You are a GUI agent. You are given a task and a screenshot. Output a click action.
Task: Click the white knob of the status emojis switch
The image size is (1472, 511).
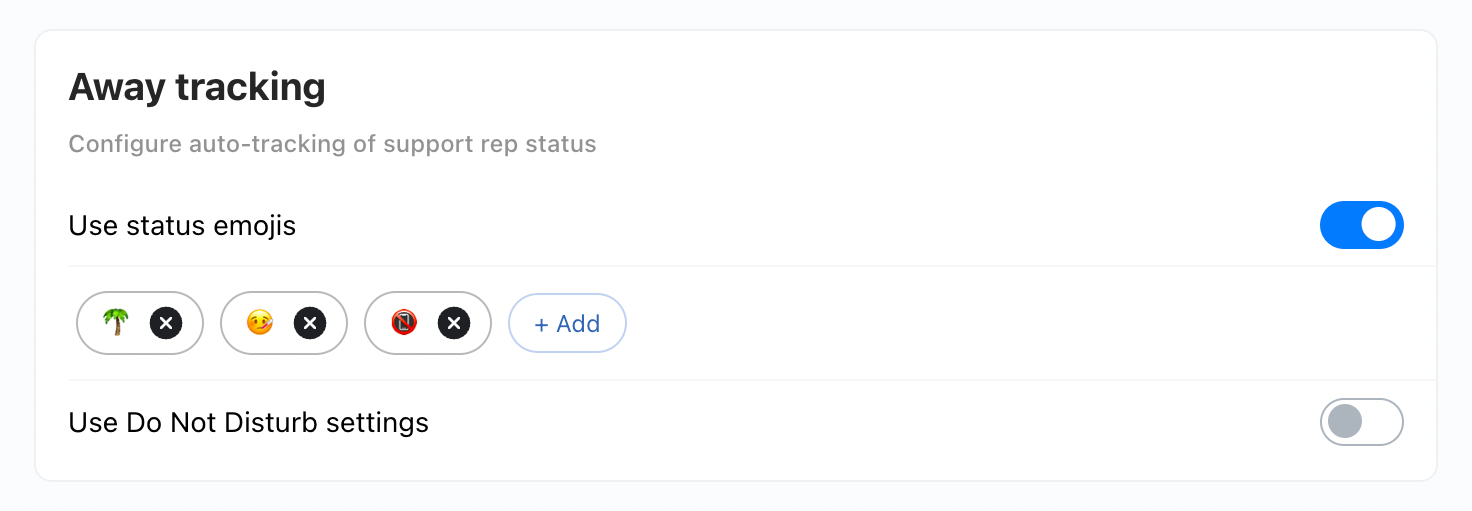tap(1378, 225)
